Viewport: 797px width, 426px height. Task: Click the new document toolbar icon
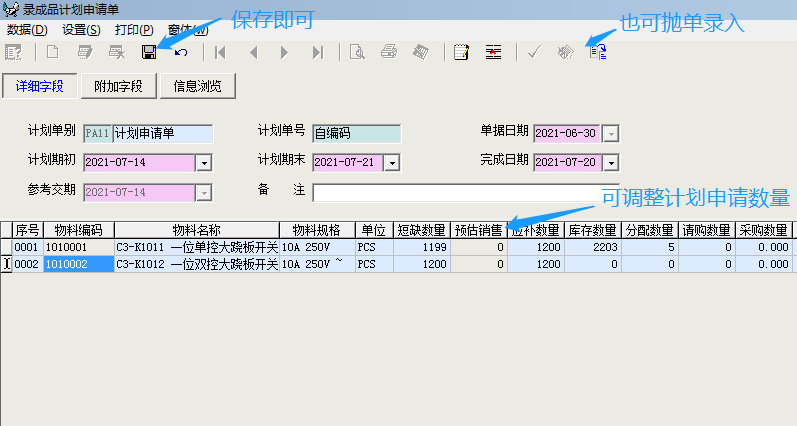pyautogui.click(x=53, y=52)
